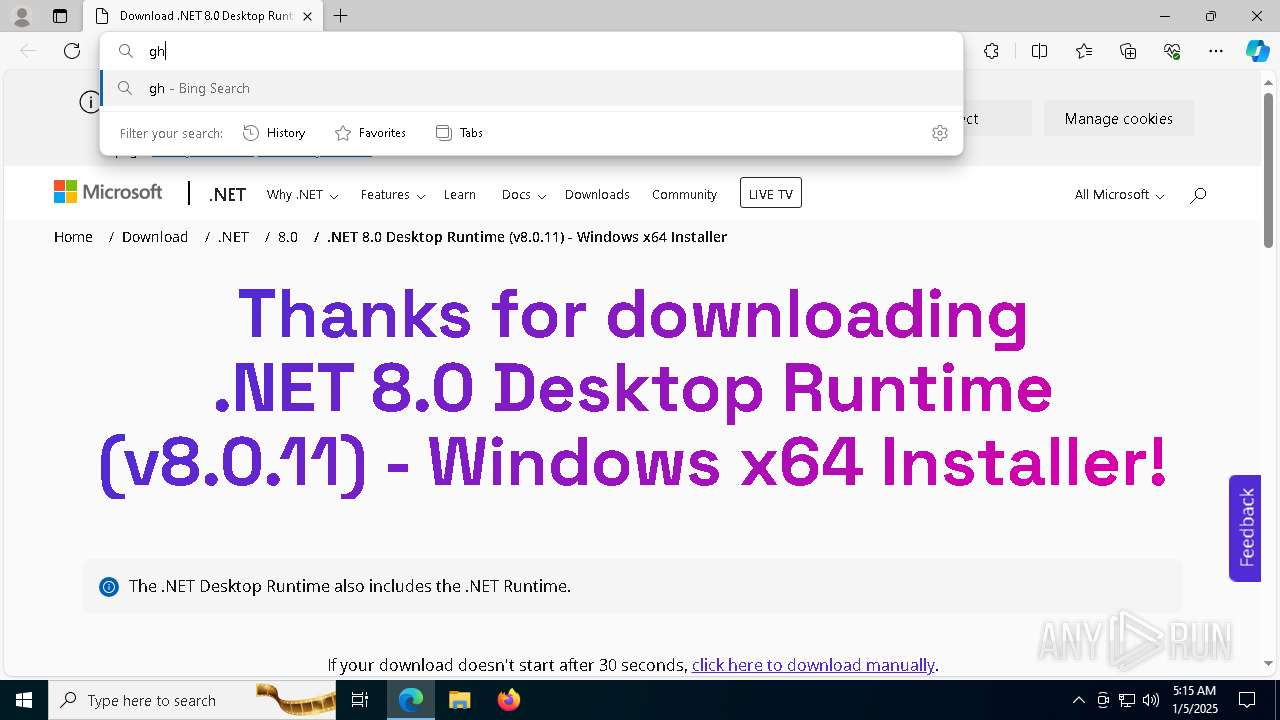Click the Microsoft logo
The height and width of the screenshot is (720, 1280).
(108, 192)
